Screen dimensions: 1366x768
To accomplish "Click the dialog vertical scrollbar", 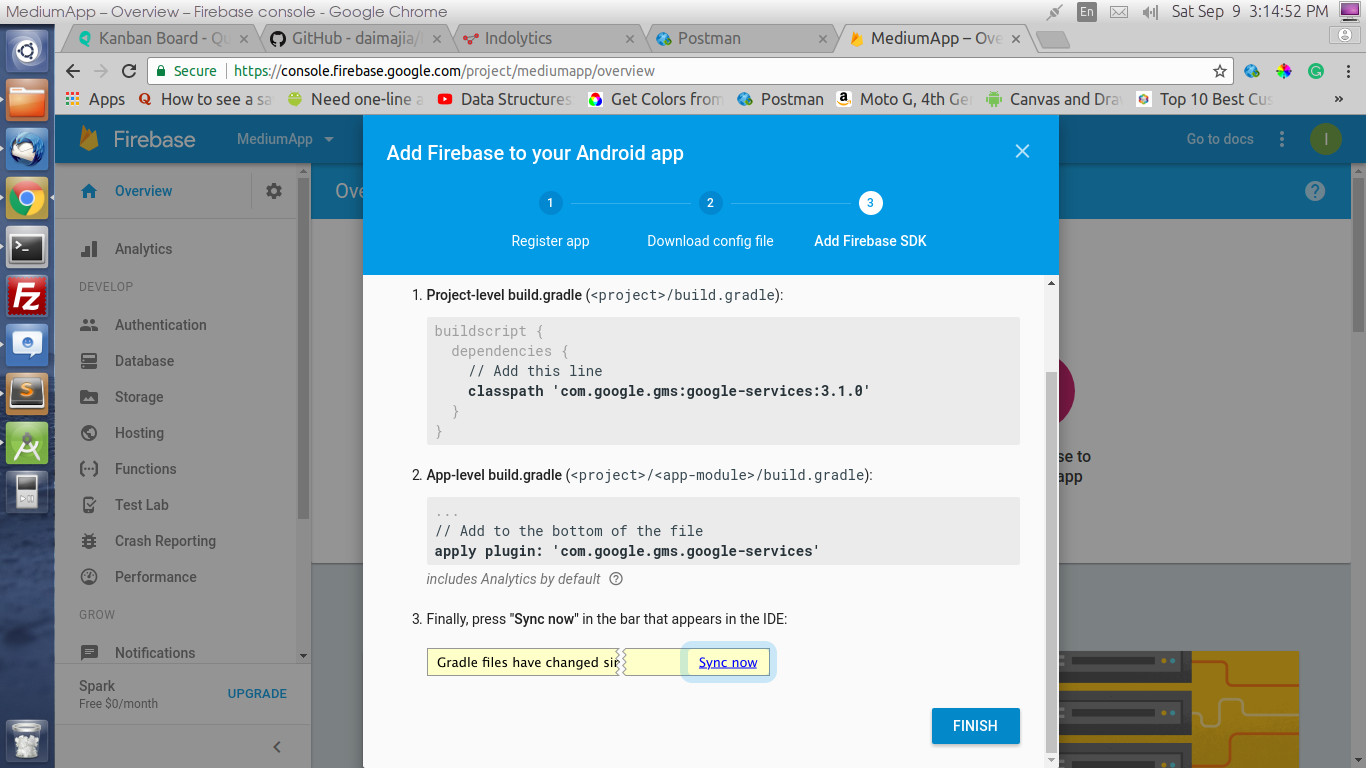I will click(1050, 560).
